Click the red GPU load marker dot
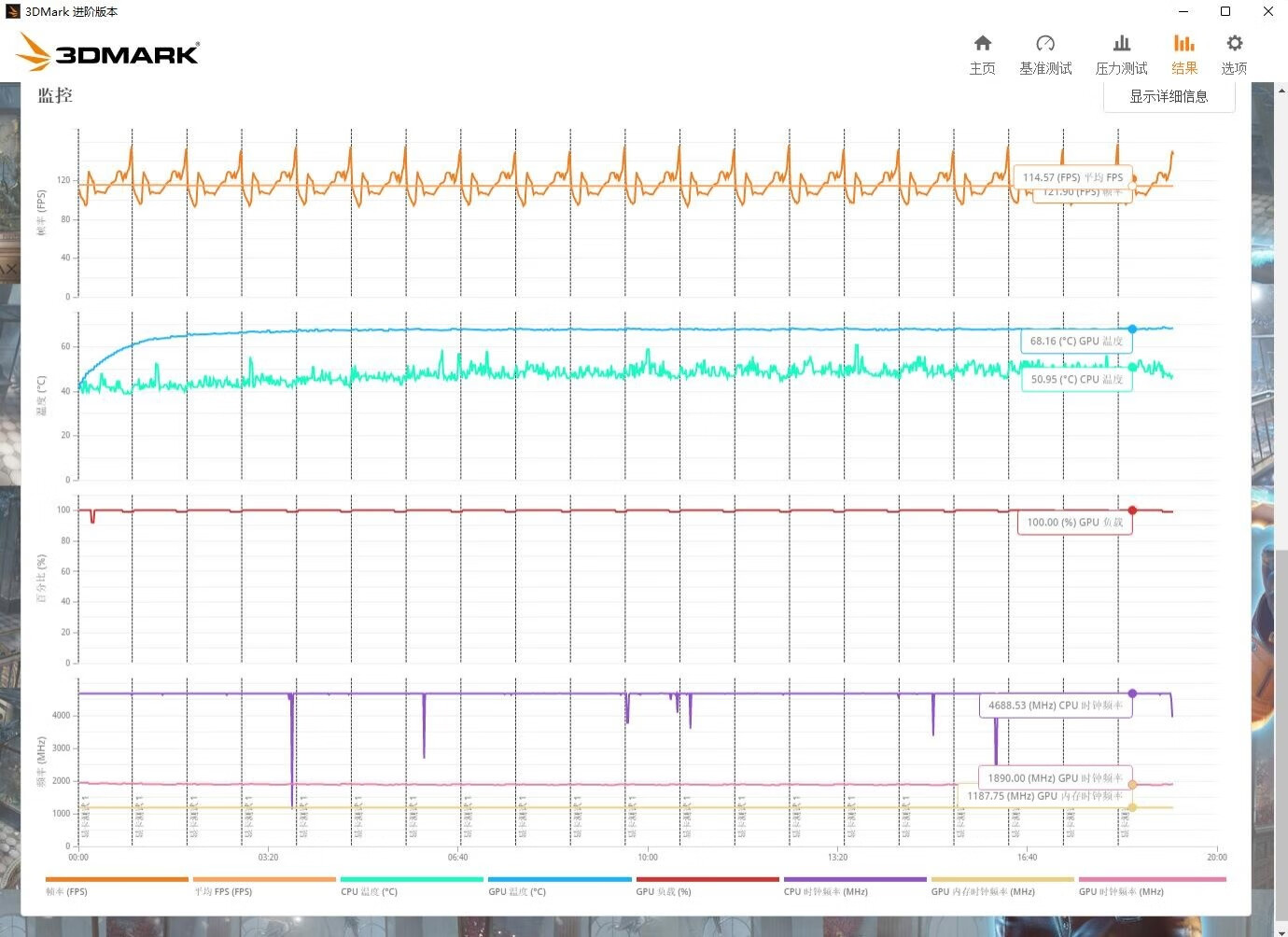1288x937 pixels. 1132,510
